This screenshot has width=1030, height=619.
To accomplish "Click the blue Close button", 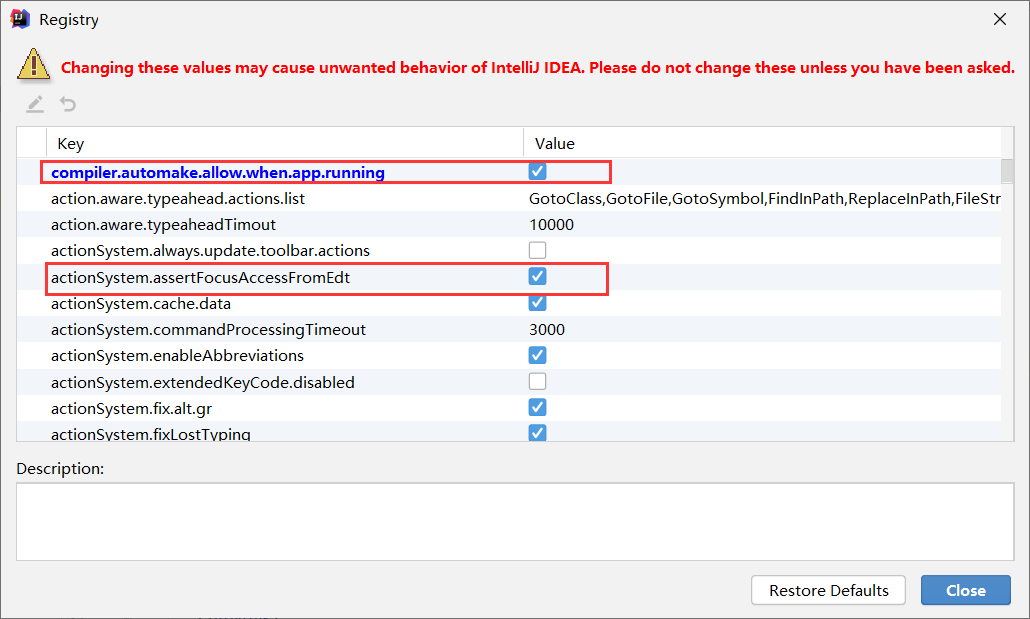I will click(966, 590).
